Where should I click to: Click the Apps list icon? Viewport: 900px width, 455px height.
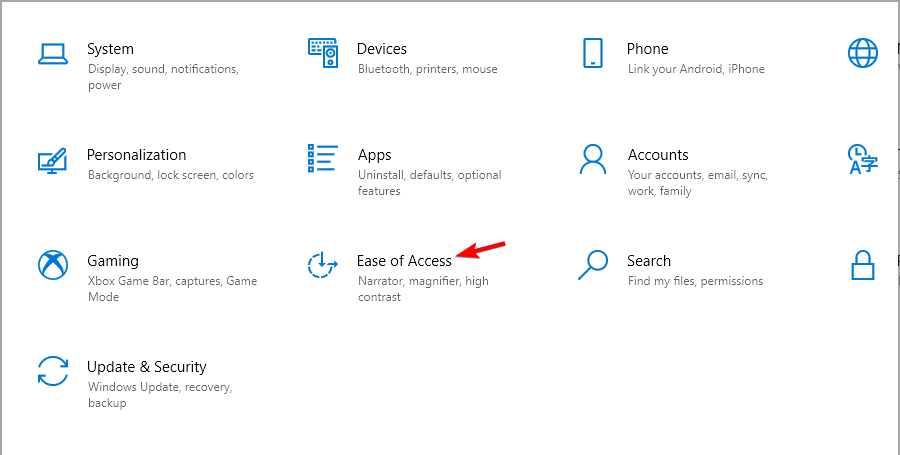click(323, 158)
